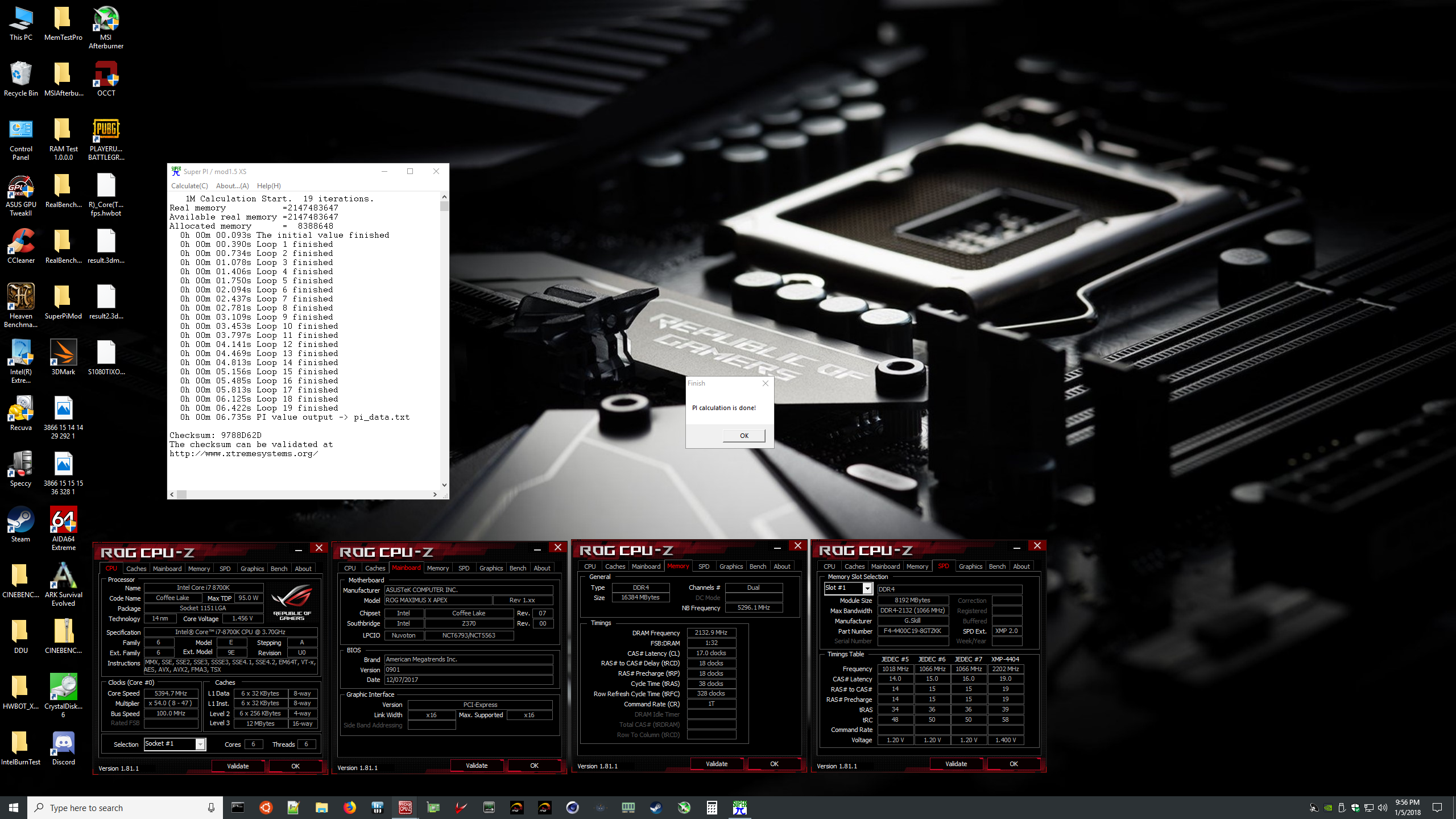The height and width of the screenshot is (819, 1456).
Task: Click Checksum: 9788D62D line in Super PI
Action: (216, 435)
